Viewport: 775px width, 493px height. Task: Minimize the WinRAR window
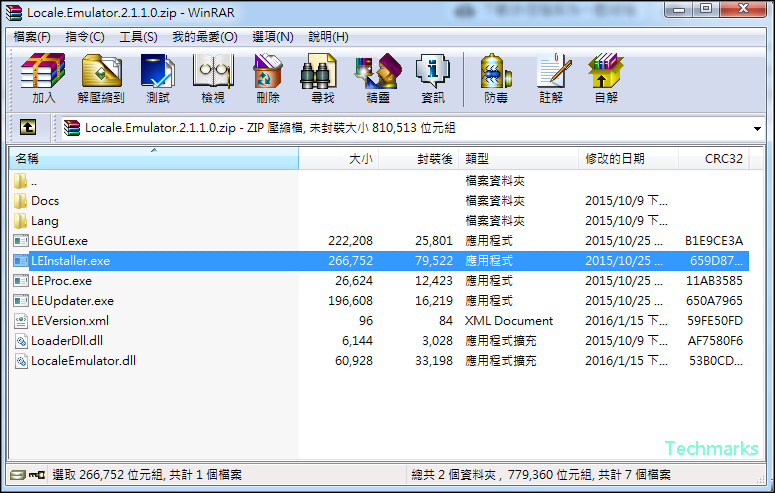tap(679, 9)
